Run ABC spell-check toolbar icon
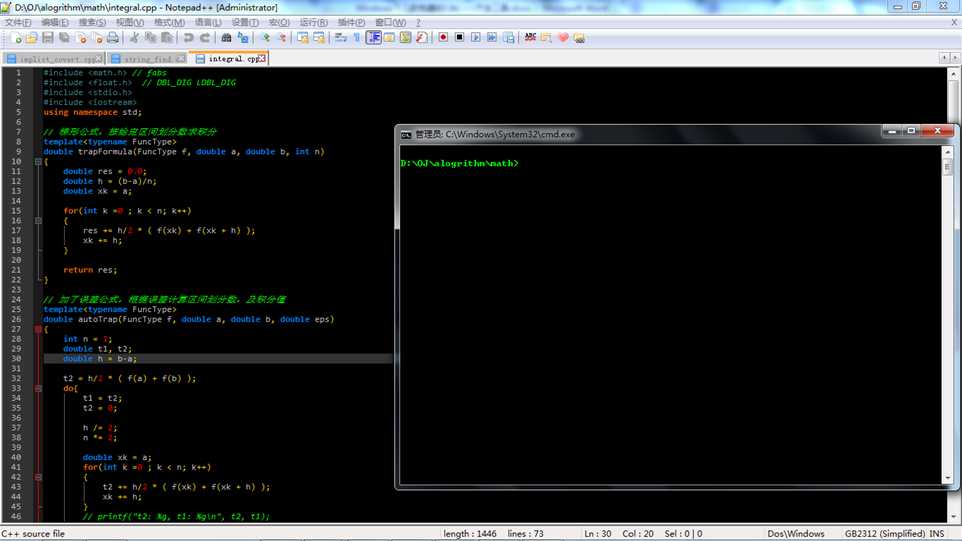Viewport: 962px width, 541px height. coord(530,38)
